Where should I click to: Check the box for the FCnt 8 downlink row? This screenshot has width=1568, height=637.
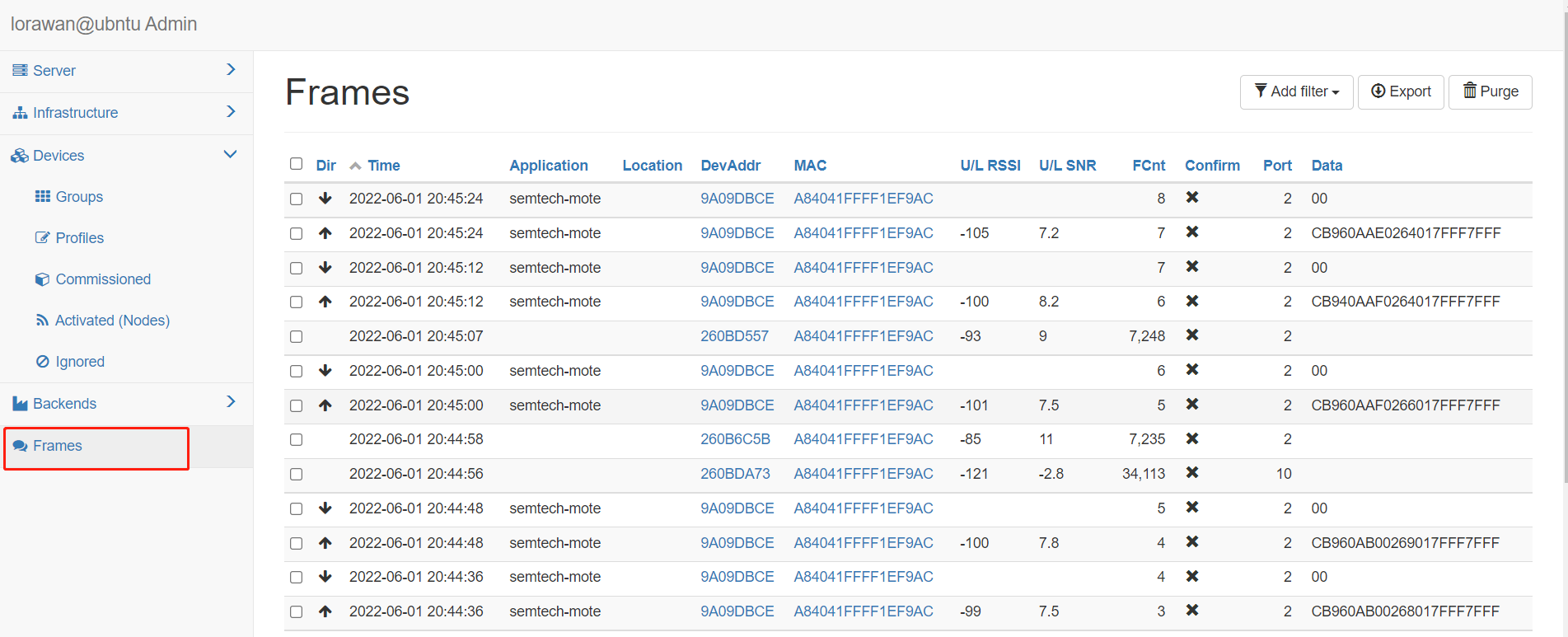coord(297,199)
